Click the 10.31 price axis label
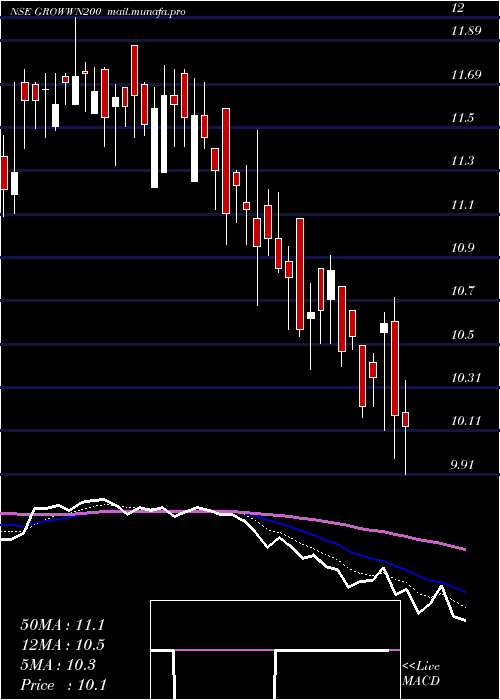The width and height of the screenshot is (500, 700). tap(466, 378)
